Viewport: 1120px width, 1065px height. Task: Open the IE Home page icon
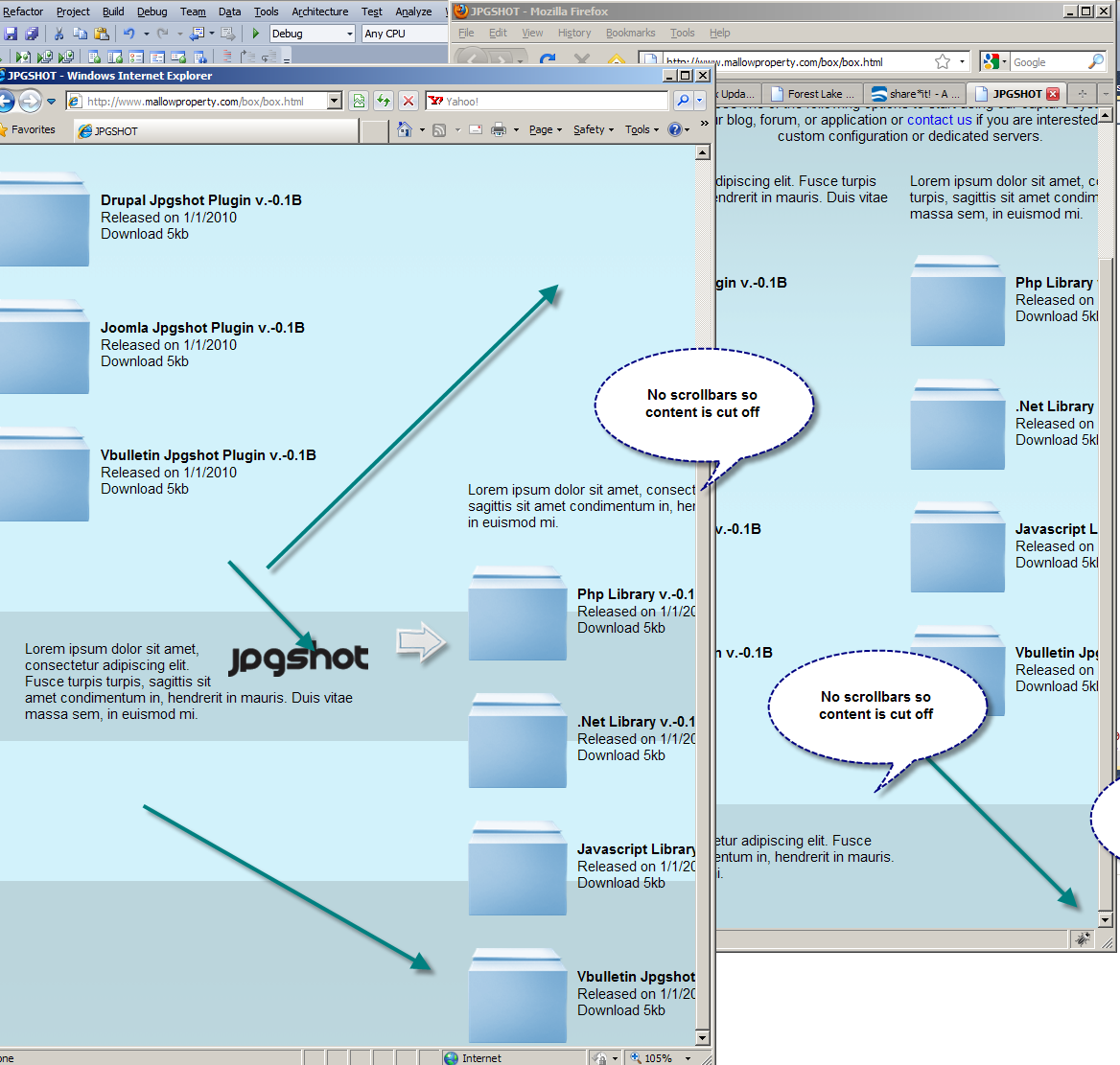(x=405, y=130)
